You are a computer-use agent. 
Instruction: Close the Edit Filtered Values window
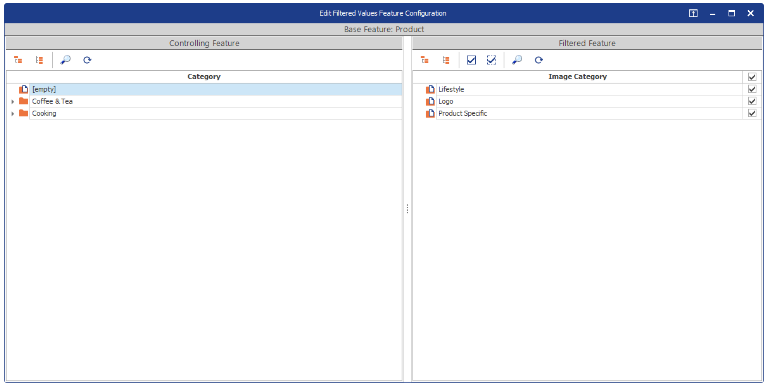point(750,13)
